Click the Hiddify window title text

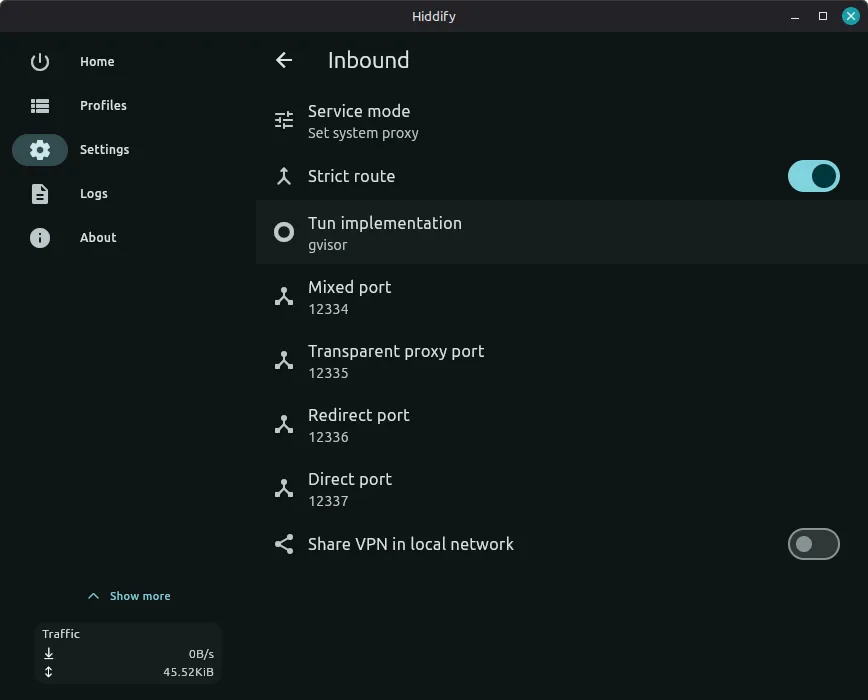pyautogui.click(x=434, y=16)
